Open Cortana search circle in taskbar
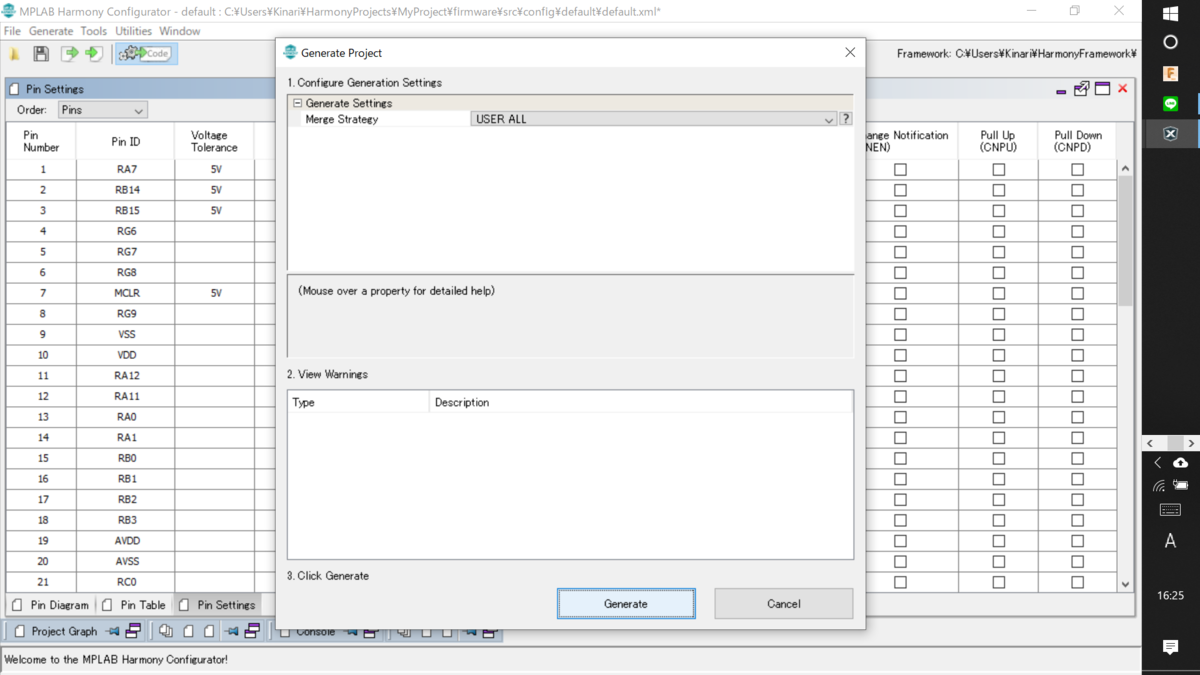 point(1171,42)
